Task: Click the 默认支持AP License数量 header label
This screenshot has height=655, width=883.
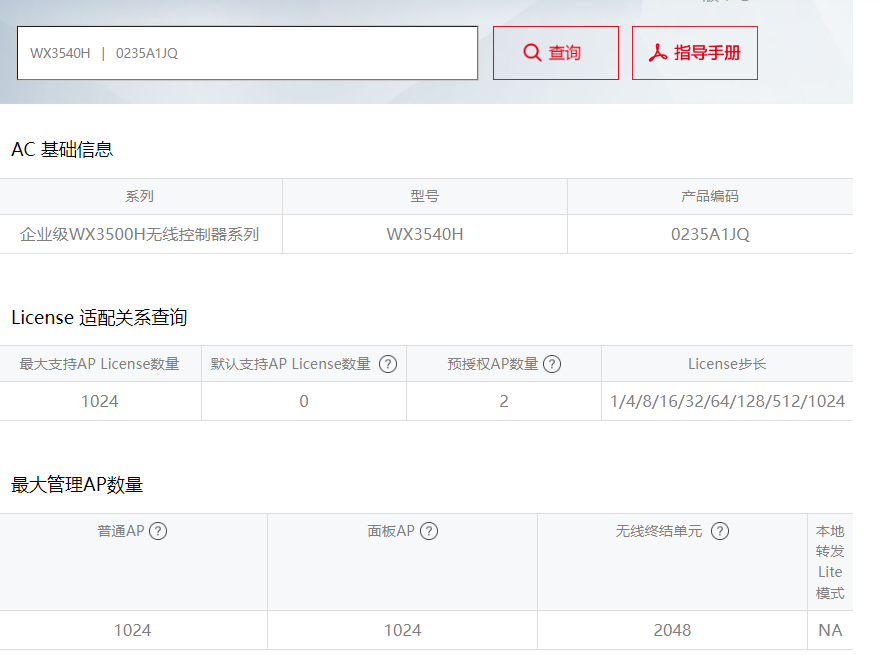Action: coord(291,364)
